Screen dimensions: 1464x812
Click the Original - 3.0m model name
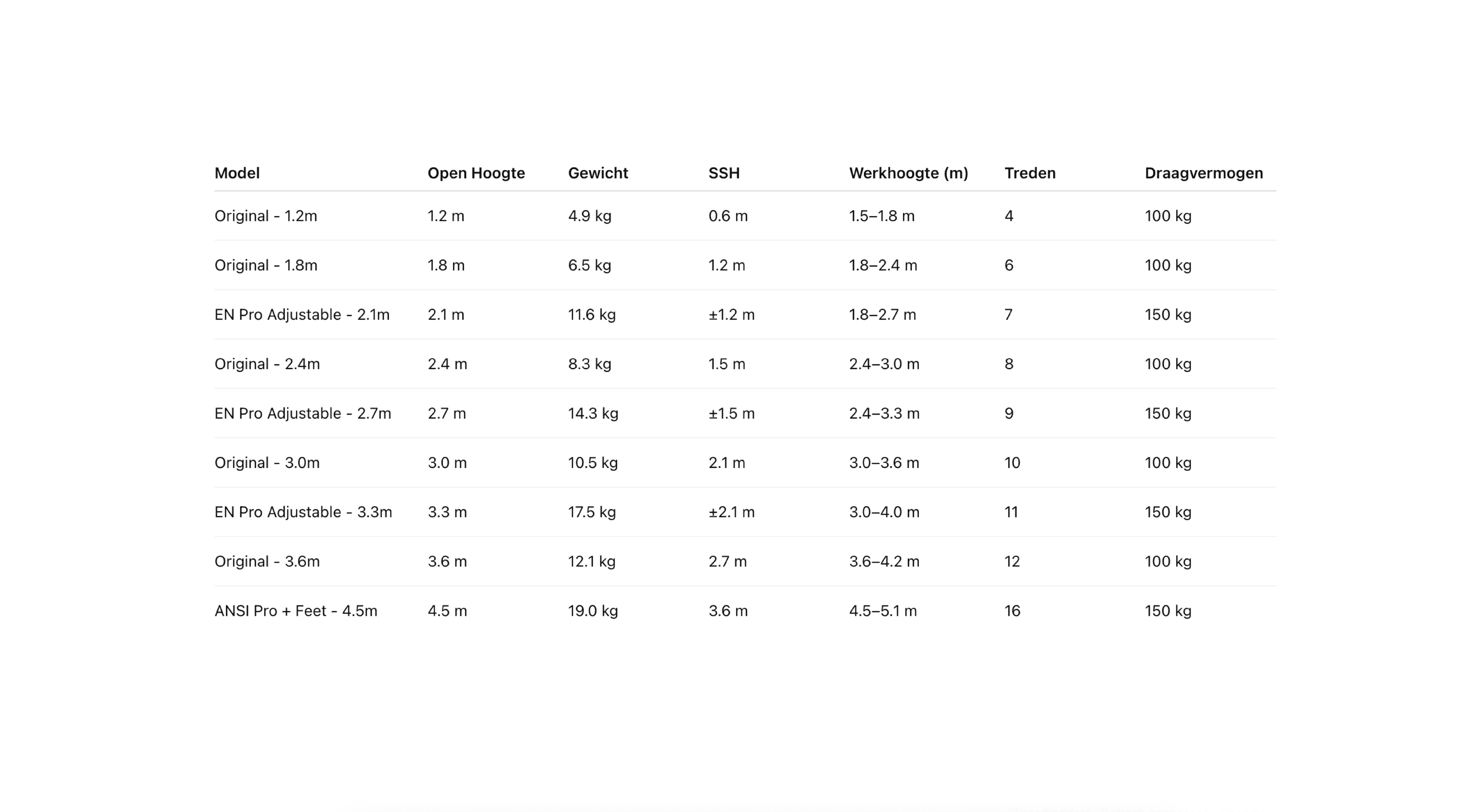(x=267, y=463)
